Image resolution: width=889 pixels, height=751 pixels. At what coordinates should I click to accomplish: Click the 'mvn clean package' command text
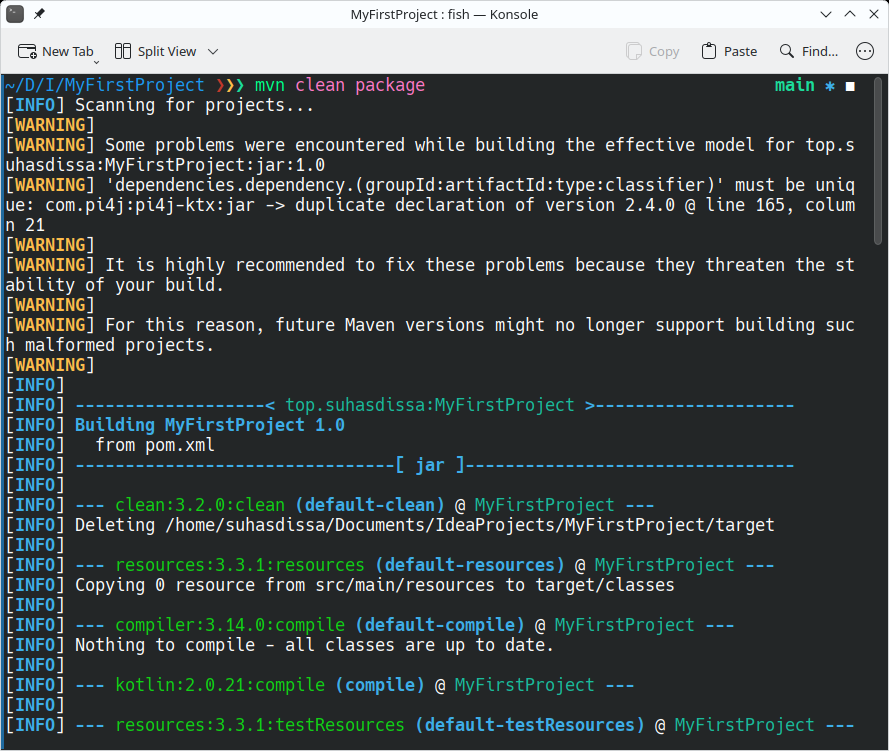[x=340, y=85]
